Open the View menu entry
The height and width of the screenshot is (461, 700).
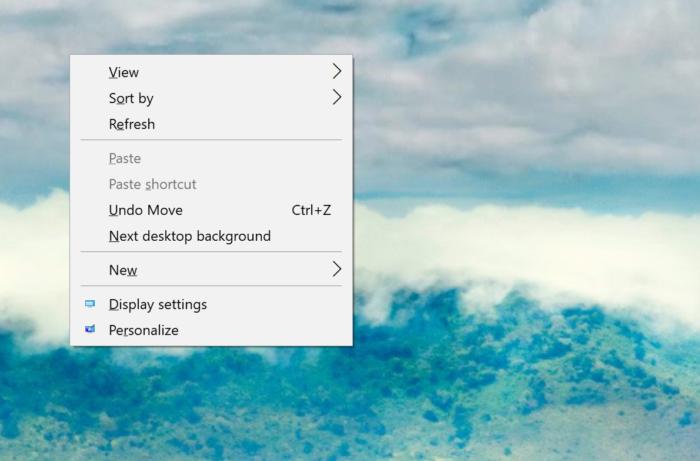[124, 72]
